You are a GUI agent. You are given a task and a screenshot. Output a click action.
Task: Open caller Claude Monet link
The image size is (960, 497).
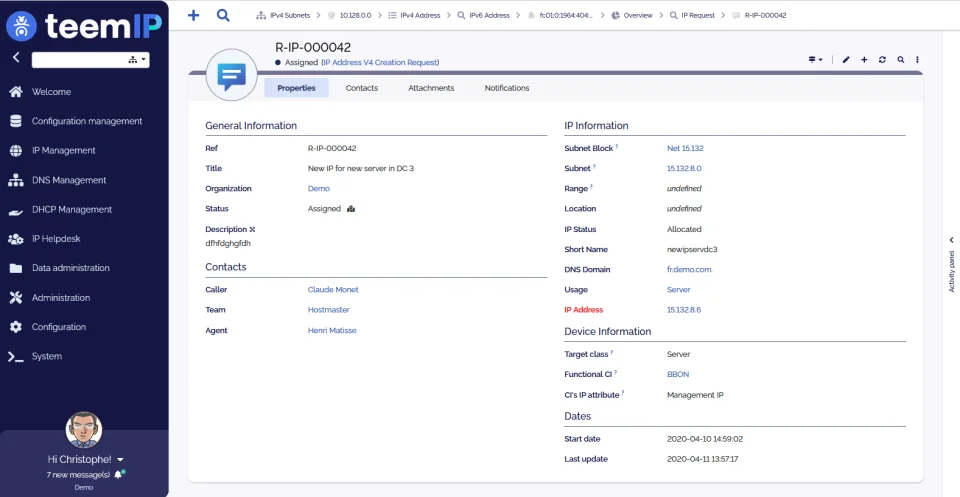click(x=333, y=290)
